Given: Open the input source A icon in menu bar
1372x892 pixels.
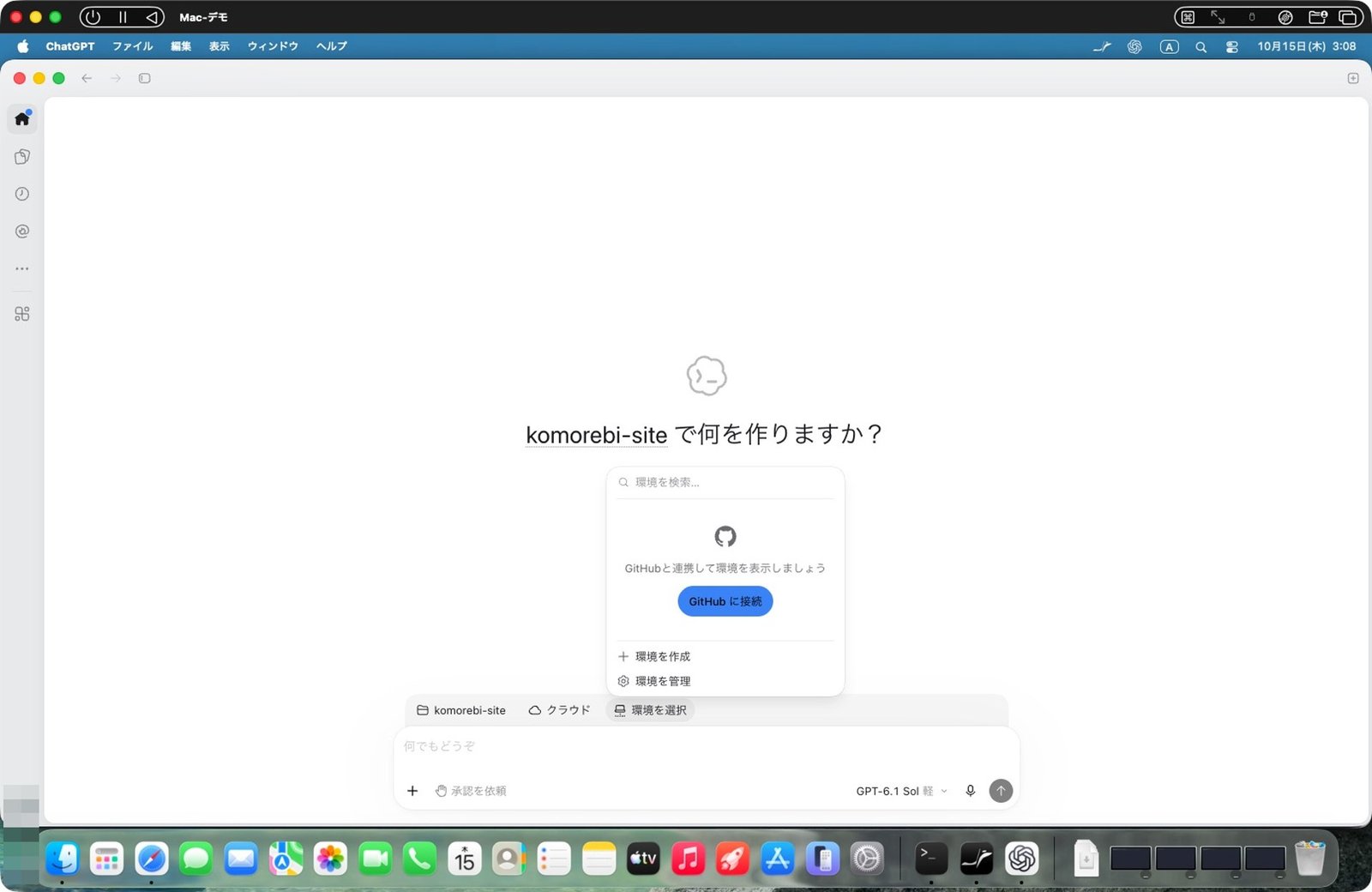Looking at the screenshot, I should (1170, 47).
